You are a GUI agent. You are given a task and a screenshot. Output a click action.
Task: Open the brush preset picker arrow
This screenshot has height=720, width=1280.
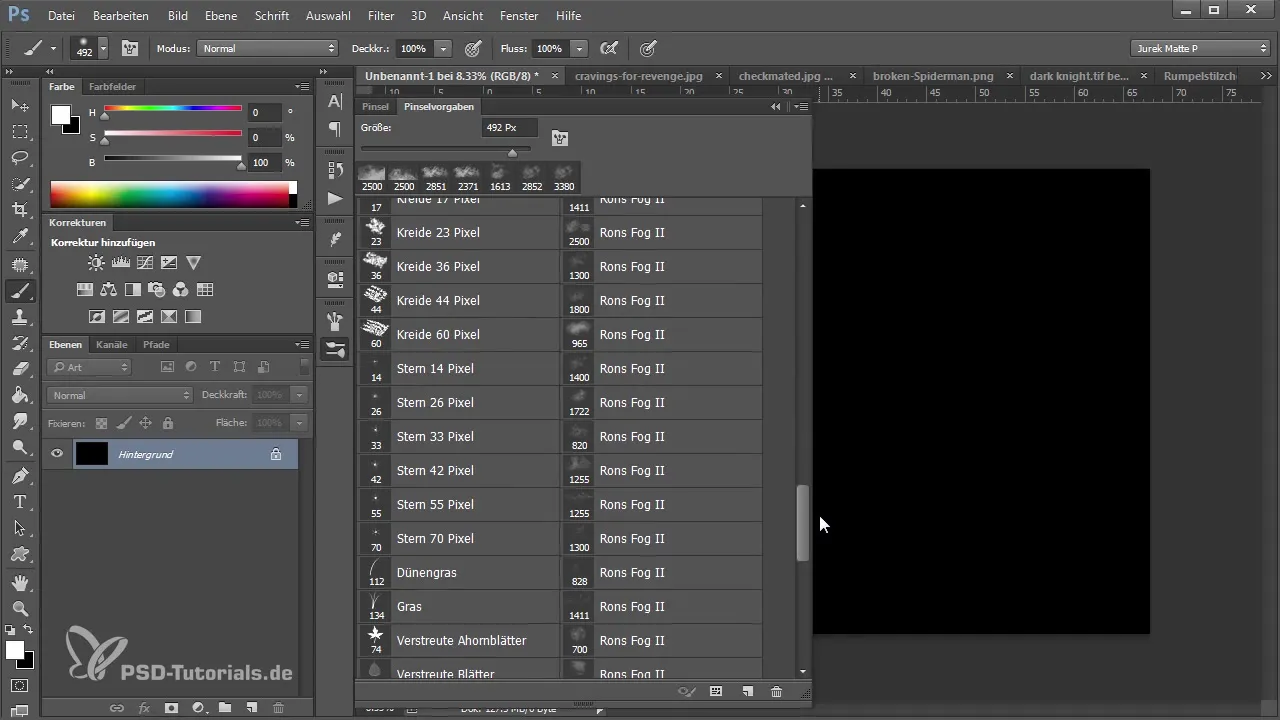click(103, 48)
